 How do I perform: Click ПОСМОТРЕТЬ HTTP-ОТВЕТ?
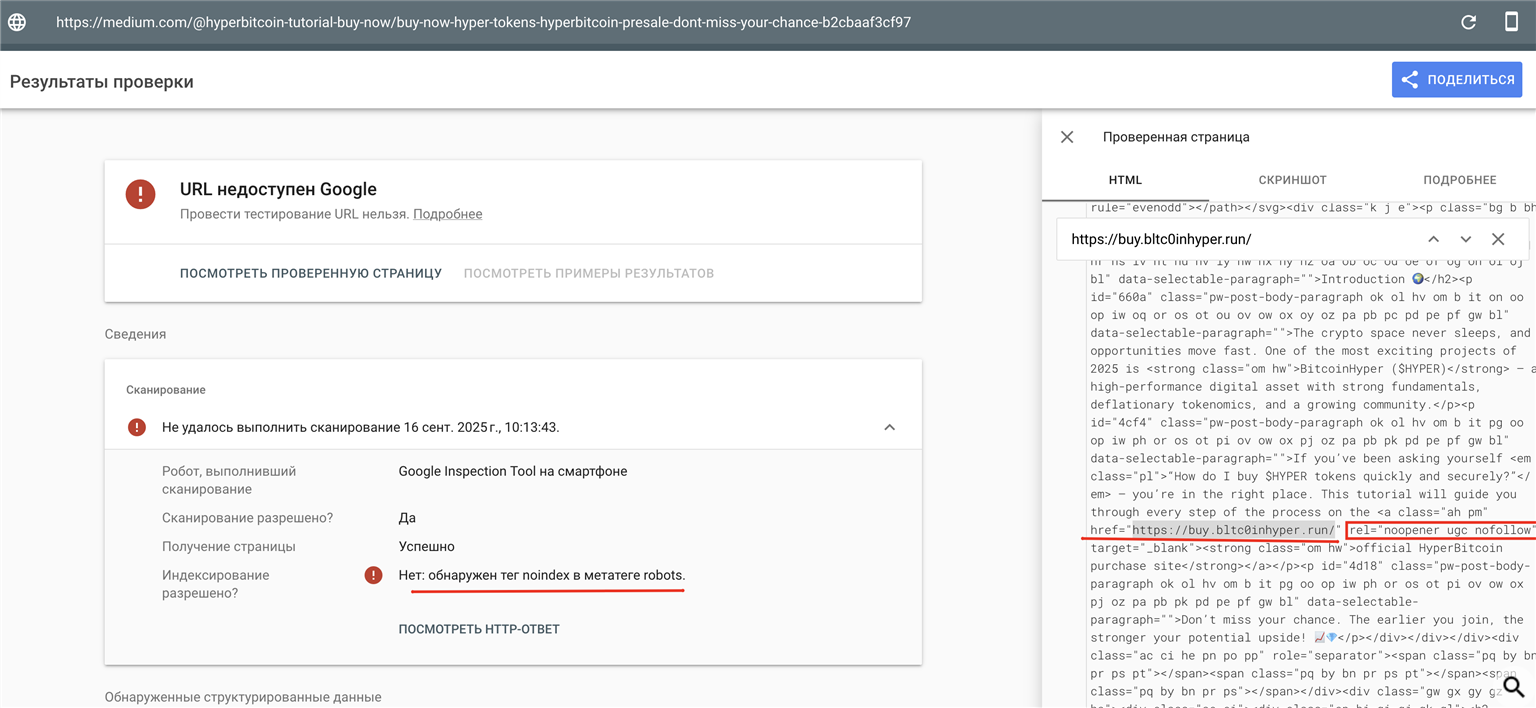click(479, 629)
